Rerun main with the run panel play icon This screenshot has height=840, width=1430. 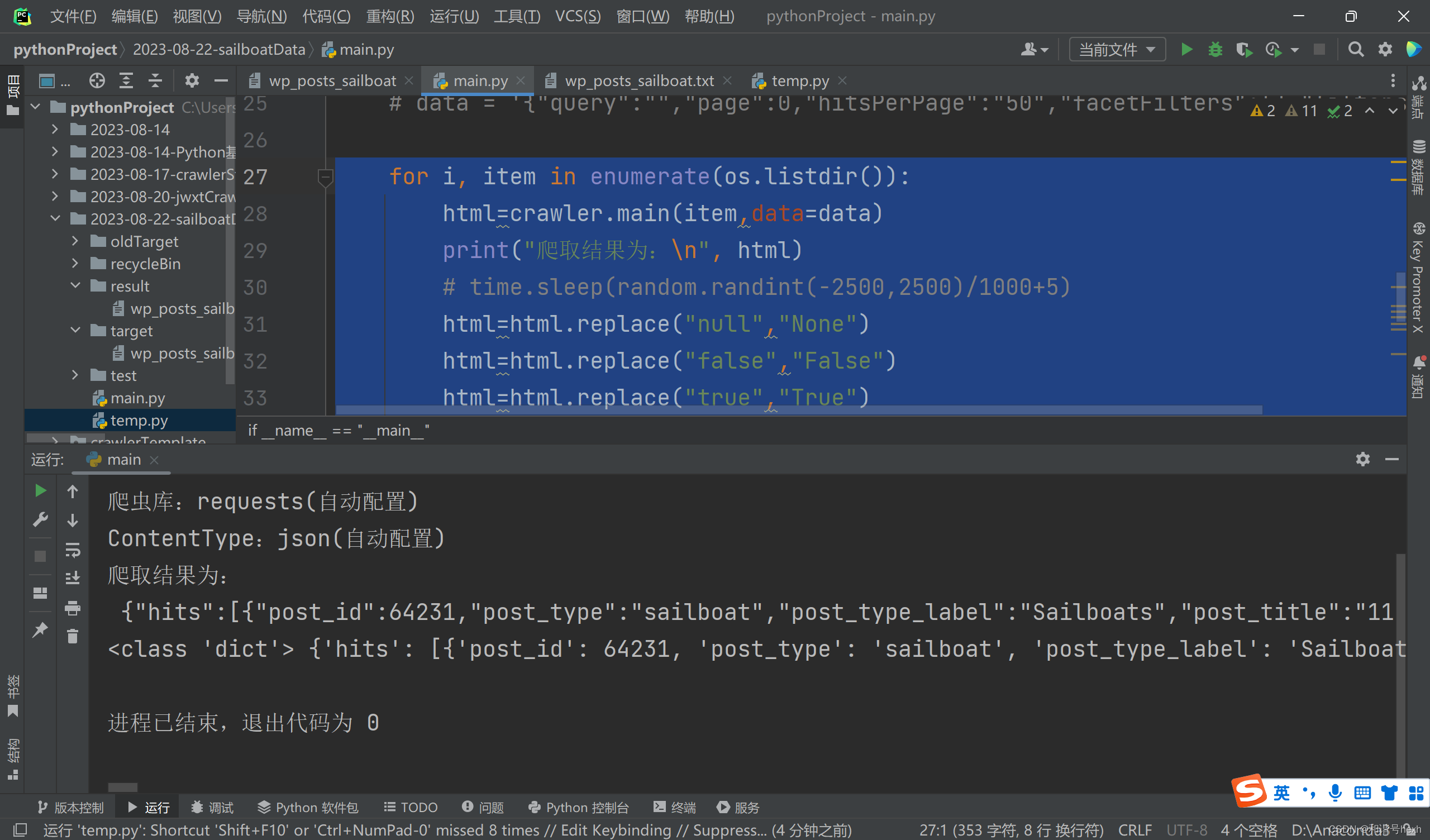point(40,490)
